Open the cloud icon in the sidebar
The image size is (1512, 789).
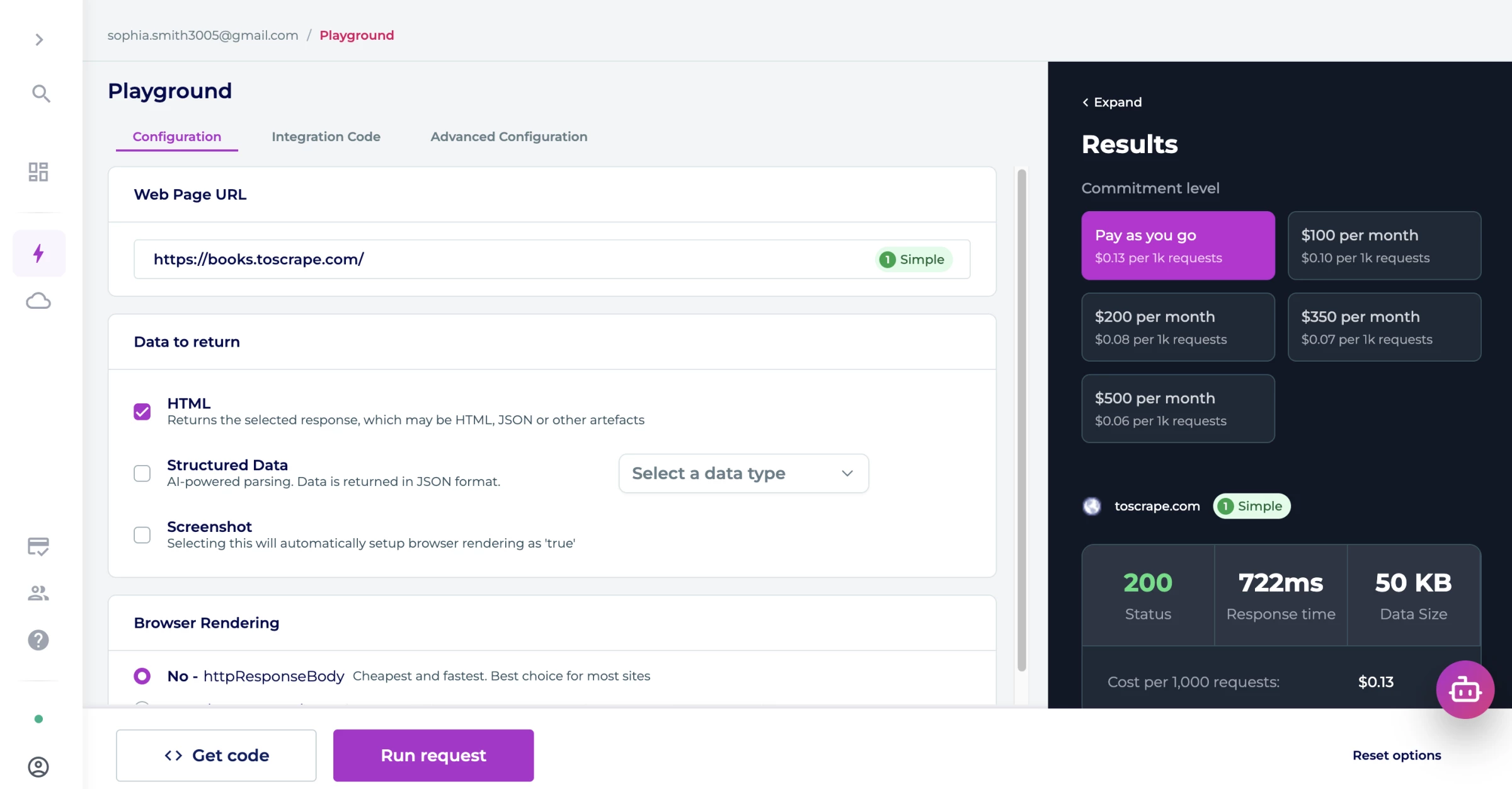38,301
